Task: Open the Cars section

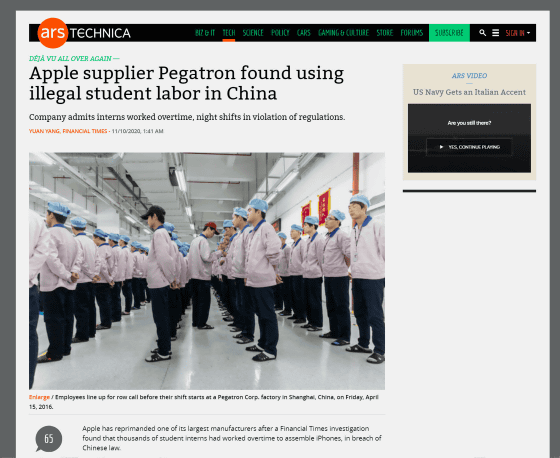Action: [304, 33]
